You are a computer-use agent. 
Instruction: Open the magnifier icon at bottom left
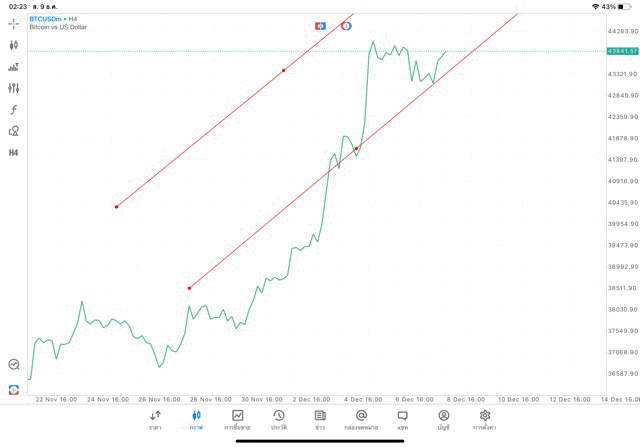(x=14, y=365)
